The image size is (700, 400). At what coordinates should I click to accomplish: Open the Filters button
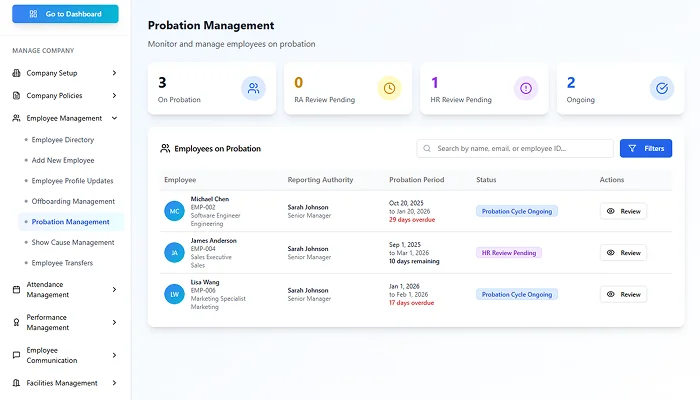point(646,148)
